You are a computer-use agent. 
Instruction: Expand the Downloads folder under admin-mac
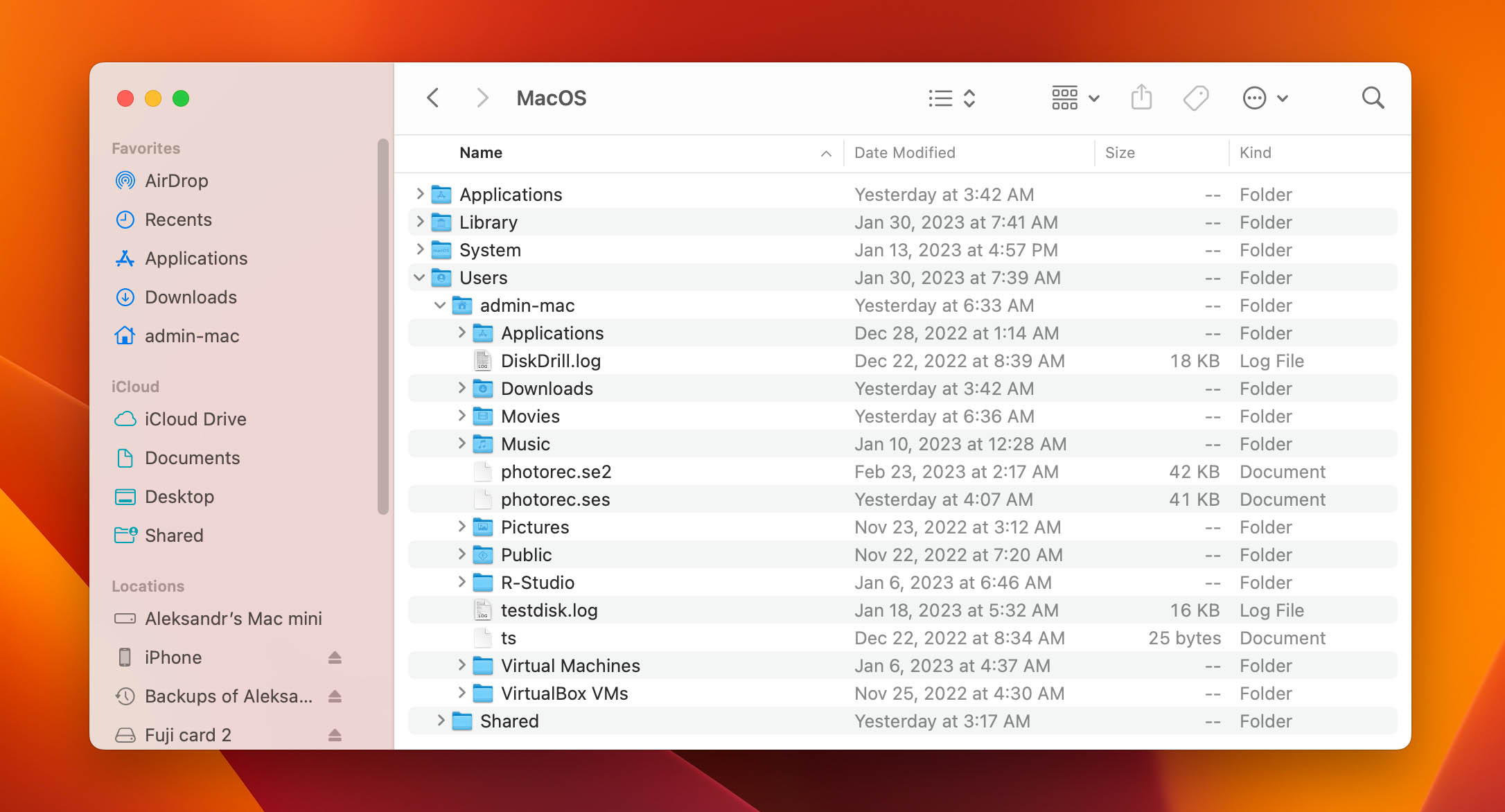[461, 388]
